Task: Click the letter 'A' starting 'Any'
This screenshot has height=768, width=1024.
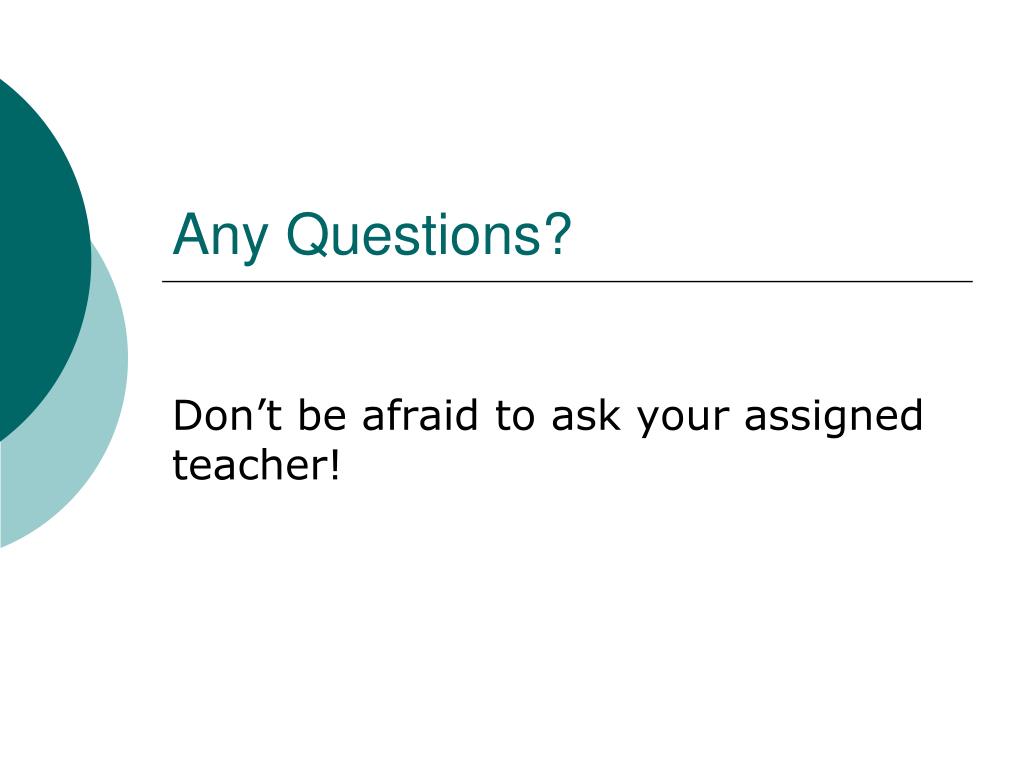Action: [x=191, y=234]
